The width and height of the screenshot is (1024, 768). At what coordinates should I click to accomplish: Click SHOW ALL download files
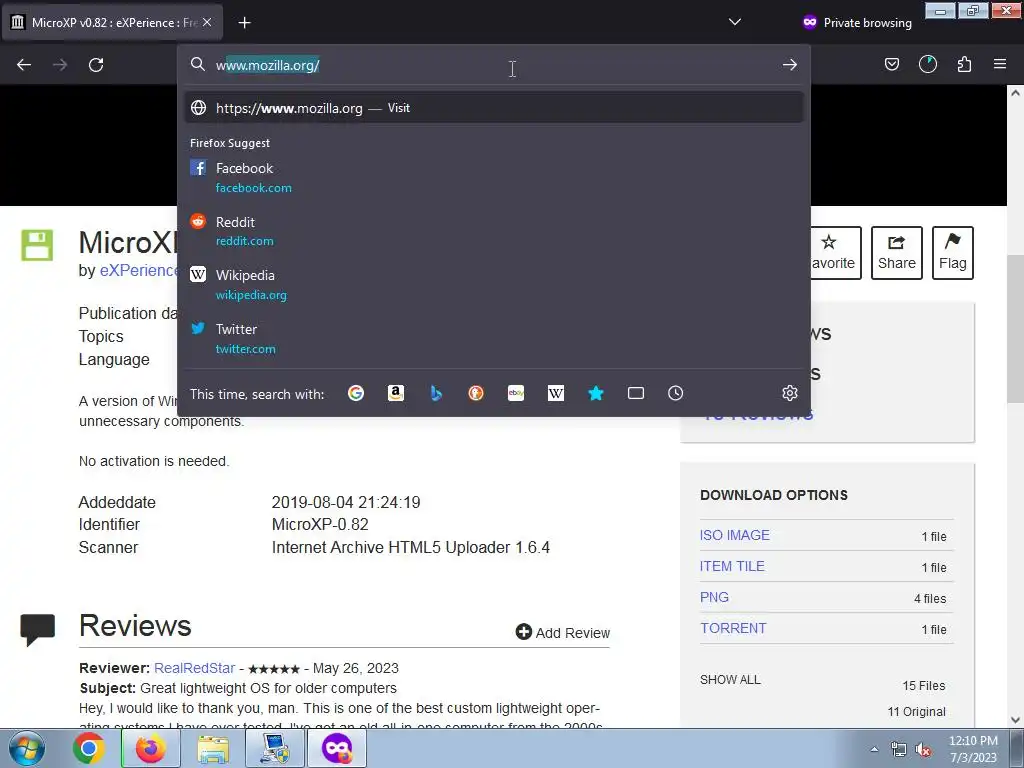tap(730, 680)
